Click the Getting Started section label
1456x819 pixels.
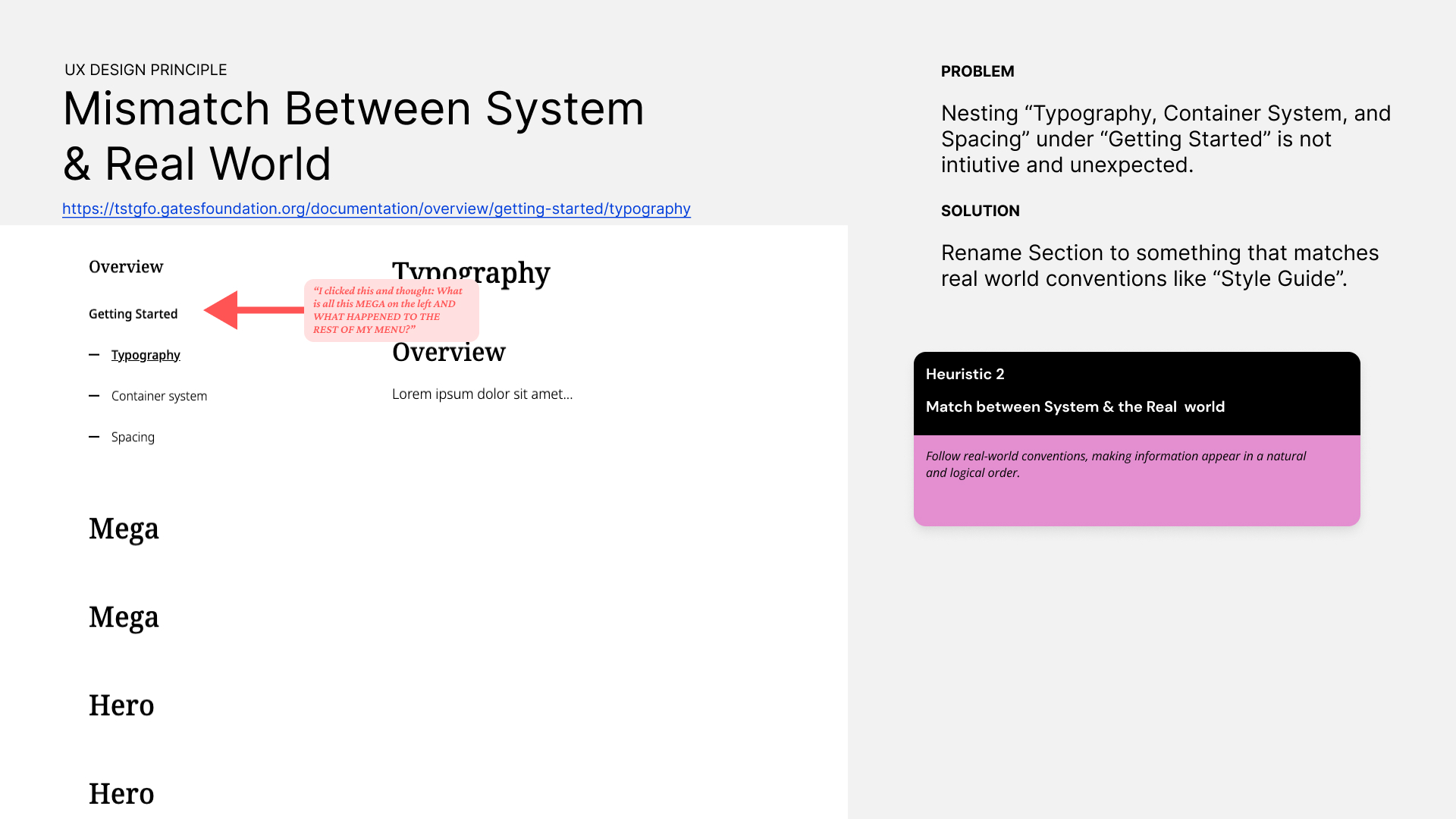(133, 314)
